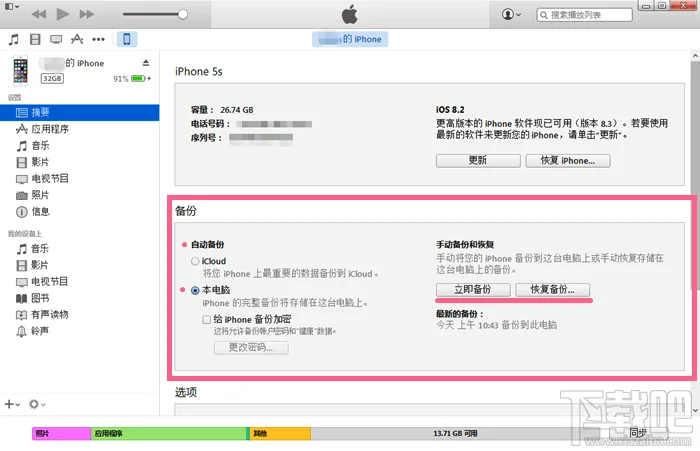Show more libraries via ellipsis icon
Viewport: 700px width, 451px height.
click(x=98, y=39)
